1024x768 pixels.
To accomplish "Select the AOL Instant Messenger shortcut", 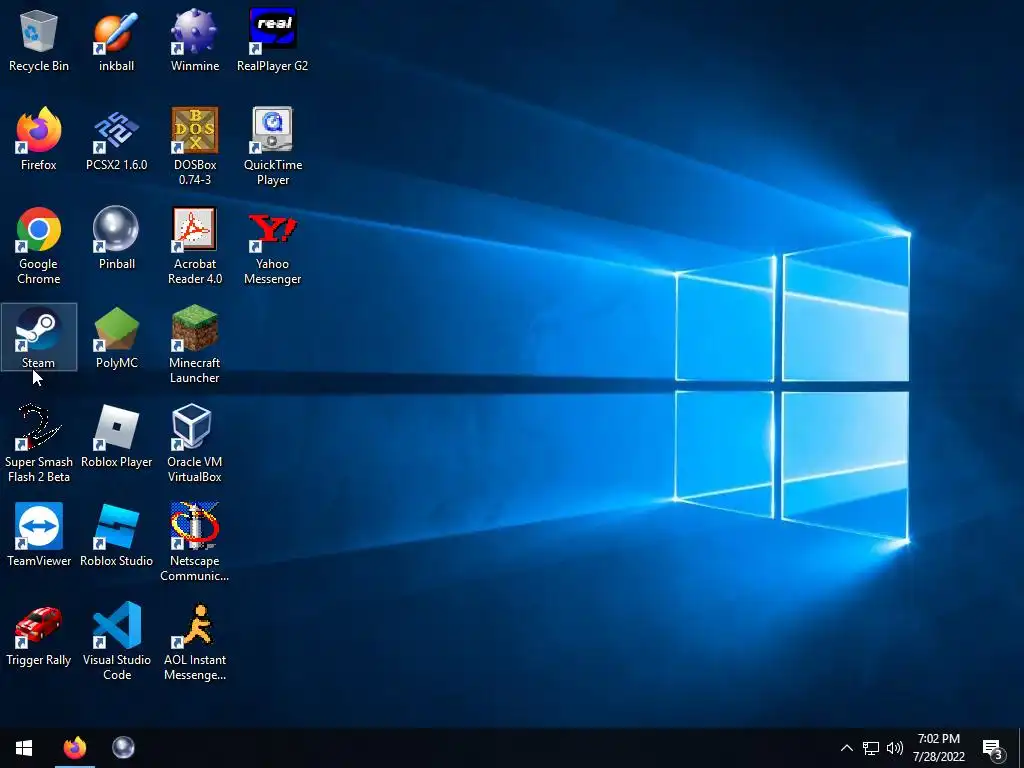I will pyautogui.click(x=195, y=643).
